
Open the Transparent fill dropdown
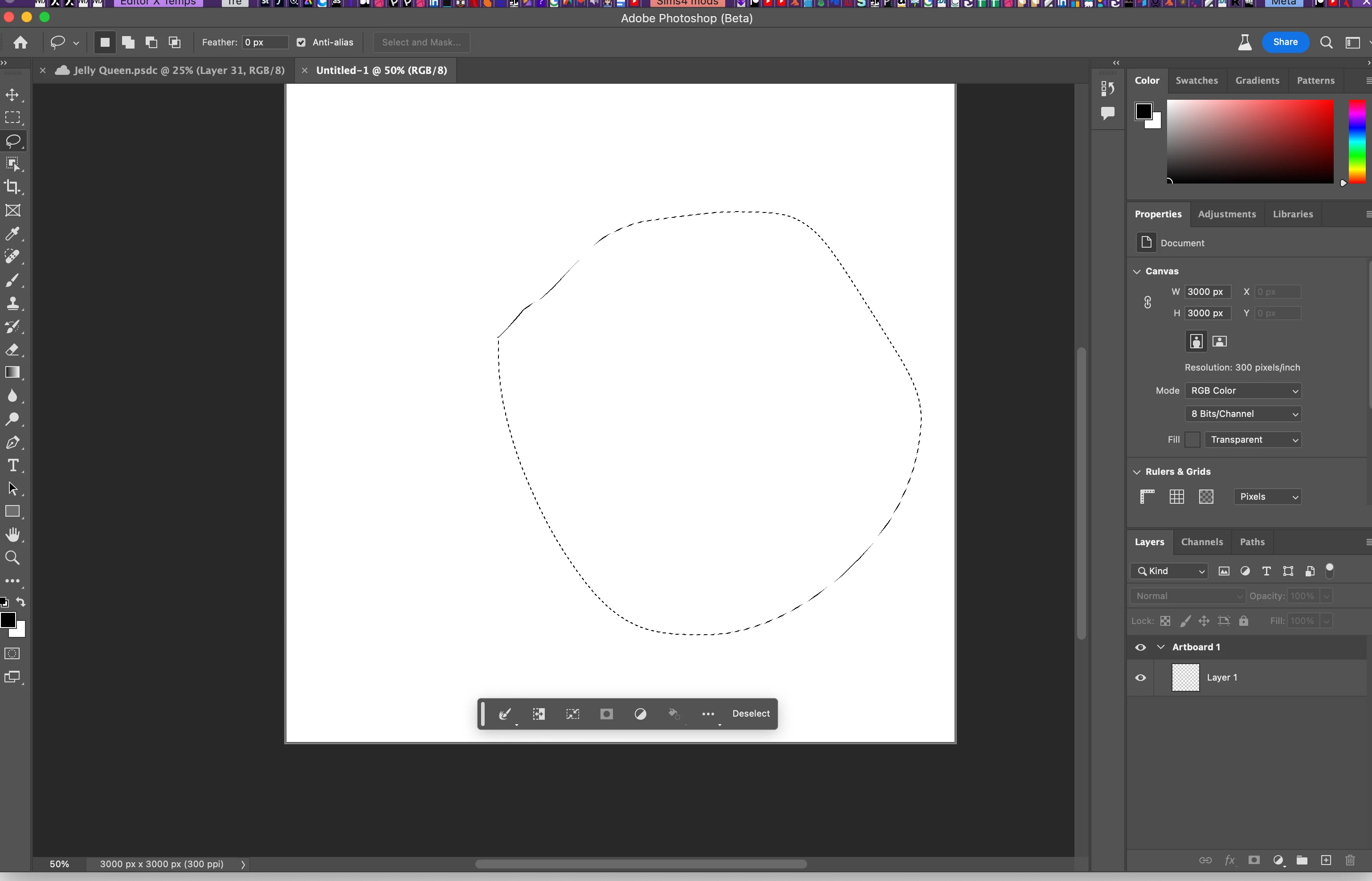point(1253,439)
